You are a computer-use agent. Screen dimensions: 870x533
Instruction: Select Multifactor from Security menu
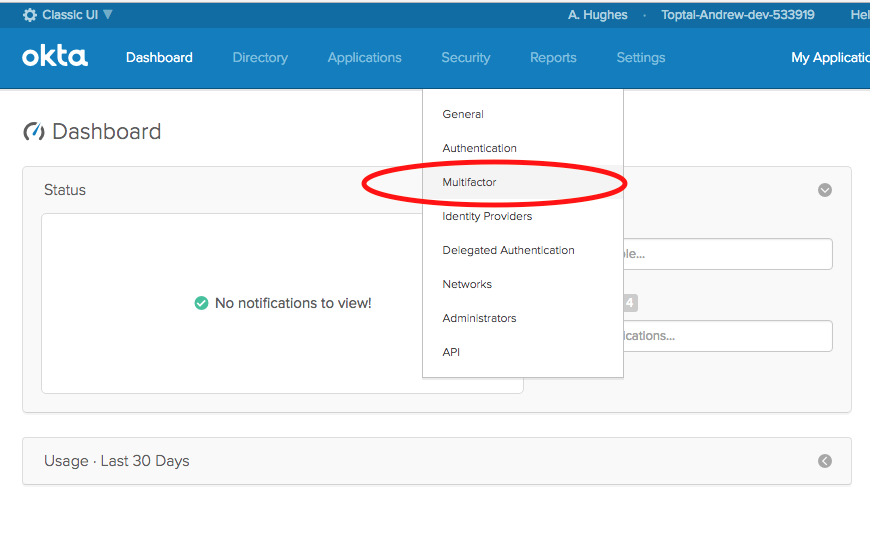tap(469, 182)
